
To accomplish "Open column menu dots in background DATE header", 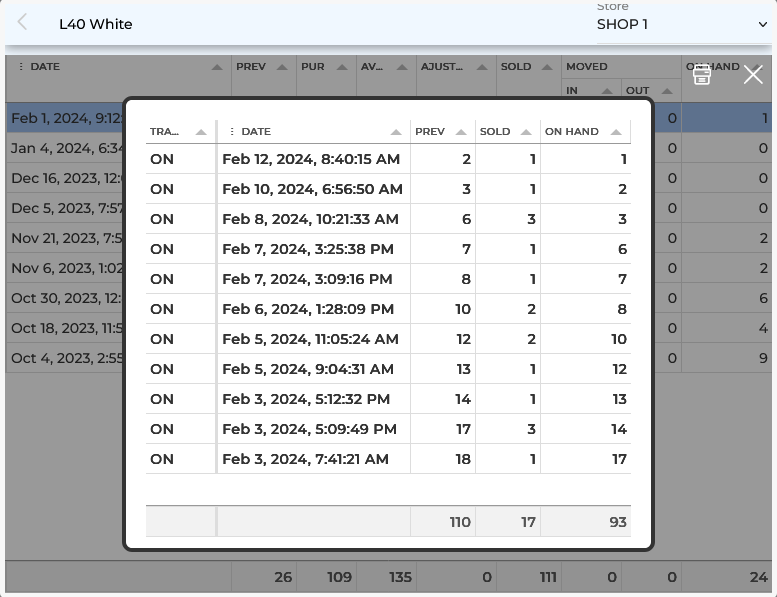I will pos(21,67).
